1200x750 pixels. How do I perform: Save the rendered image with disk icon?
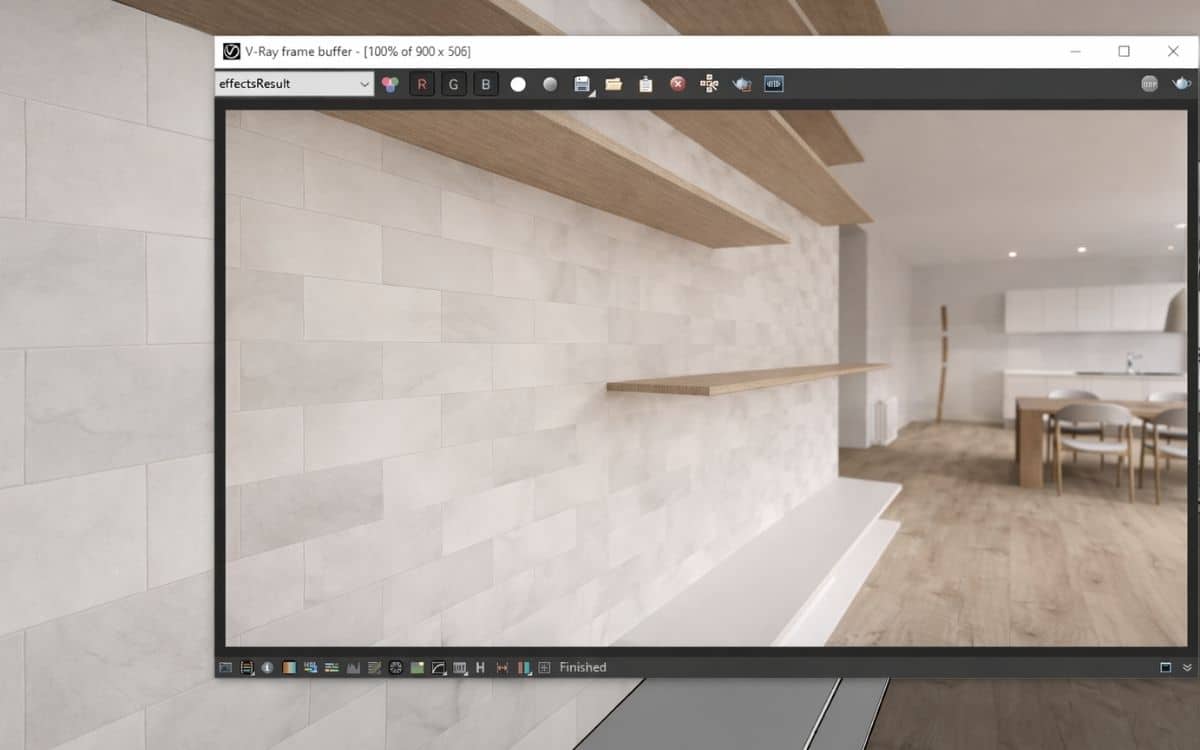click(582, 84)
